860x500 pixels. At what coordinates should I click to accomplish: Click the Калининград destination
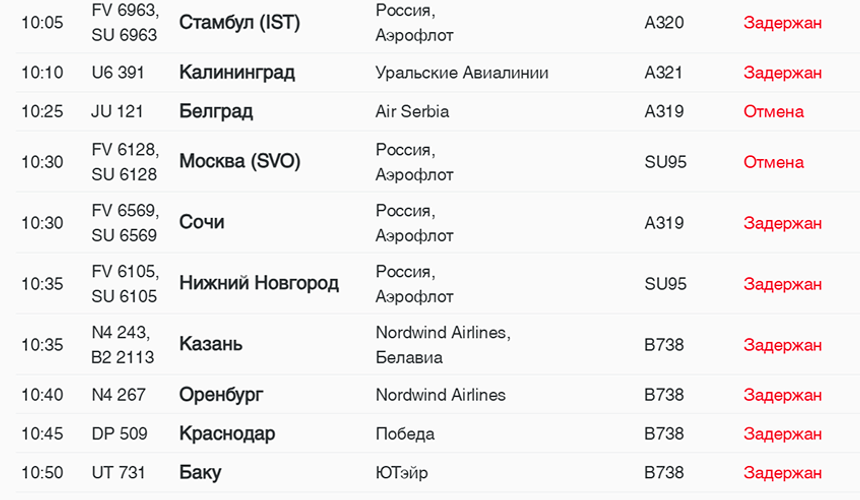[x=237, y=73]
